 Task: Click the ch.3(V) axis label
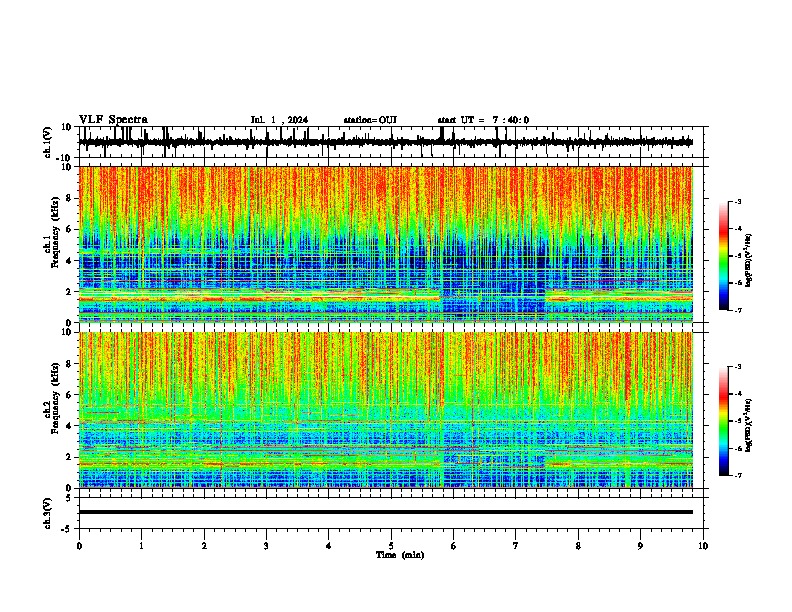coord(48,513)
